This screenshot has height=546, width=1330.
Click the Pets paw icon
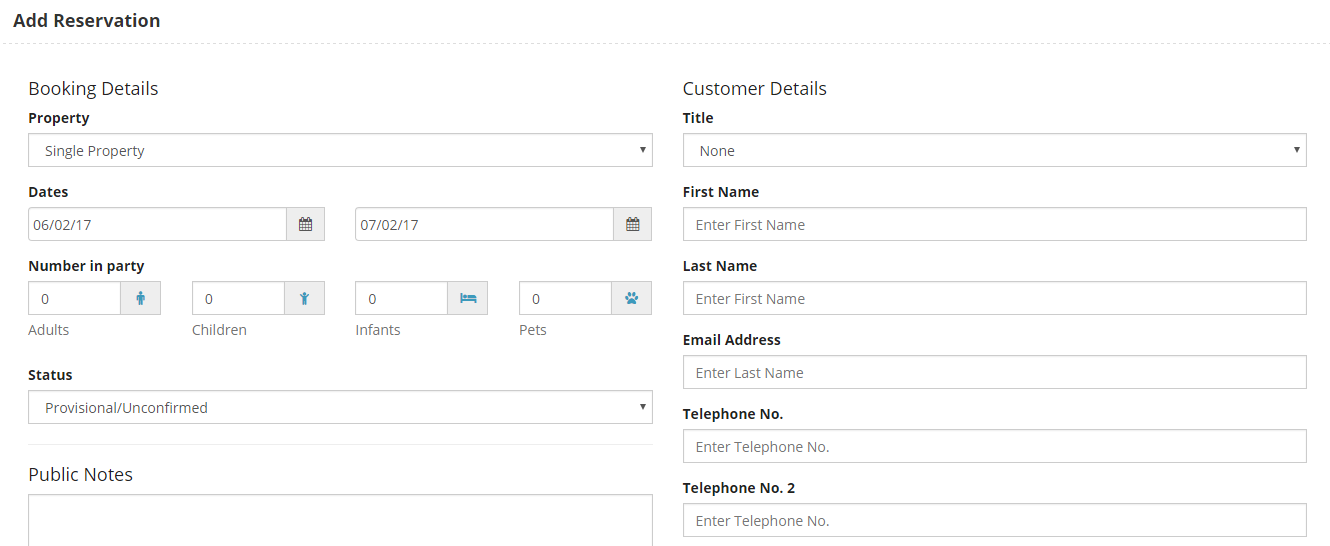click(631, 298)
